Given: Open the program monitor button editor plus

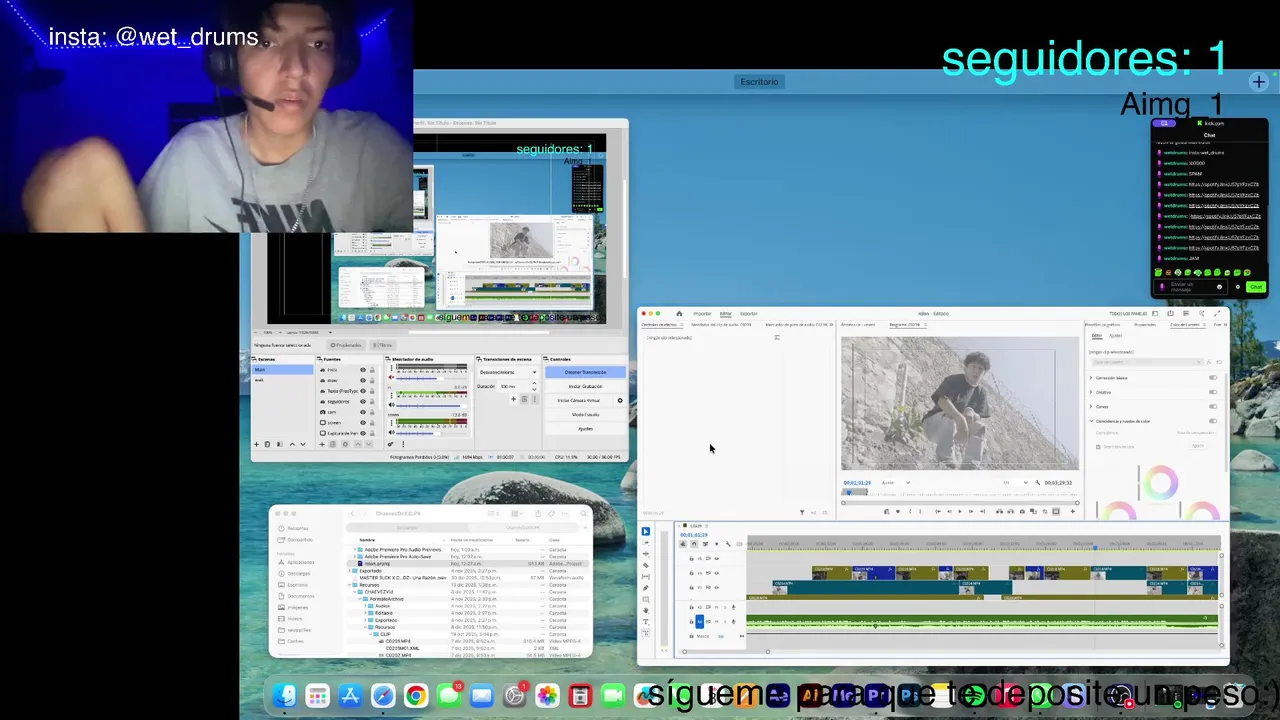Looking at the screenshot, I should (1072, 511).
